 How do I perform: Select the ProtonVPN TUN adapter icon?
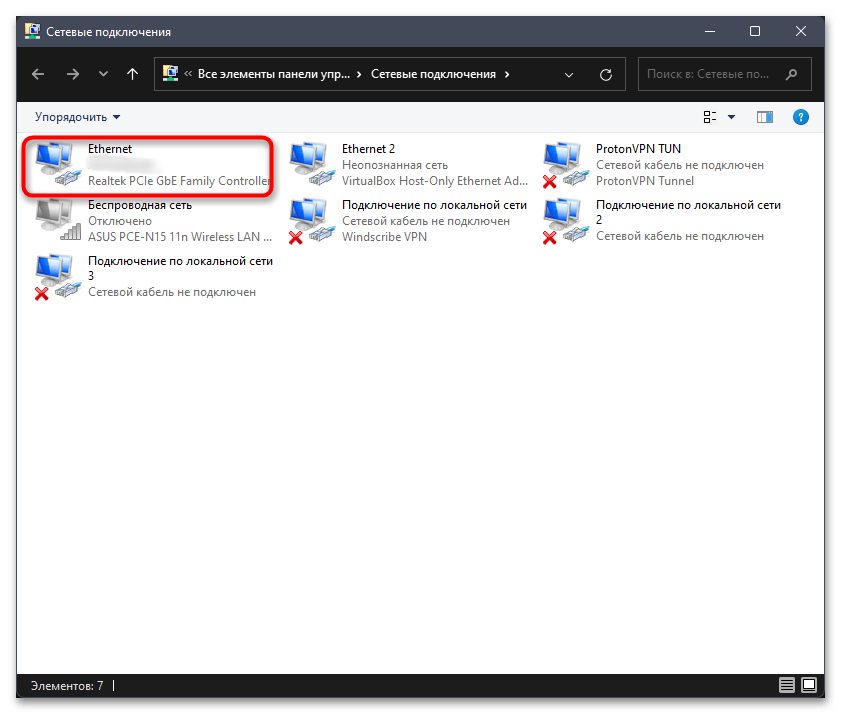pos(566,165)
